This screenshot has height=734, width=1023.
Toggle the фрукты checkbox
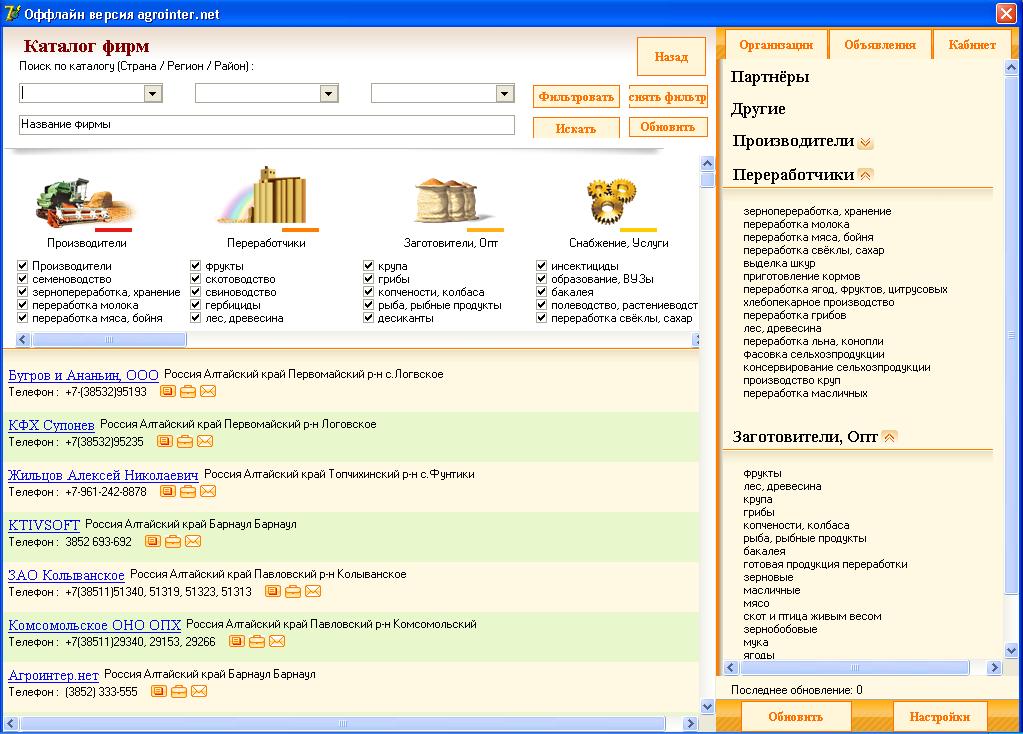click(196, 266)
